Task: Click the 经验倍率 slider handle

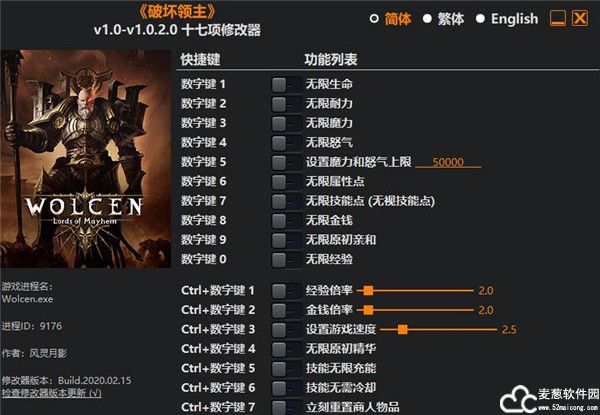Action: (x=368, y=291)
